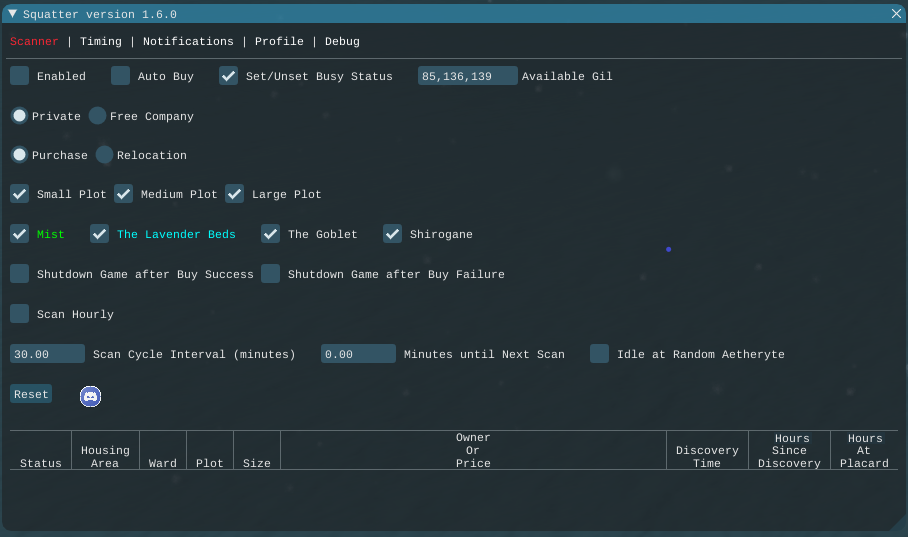Screen dimensions: 908x537
Task: Collapse the Squatter window with the title triangle
Action: [x=12, y=13]
